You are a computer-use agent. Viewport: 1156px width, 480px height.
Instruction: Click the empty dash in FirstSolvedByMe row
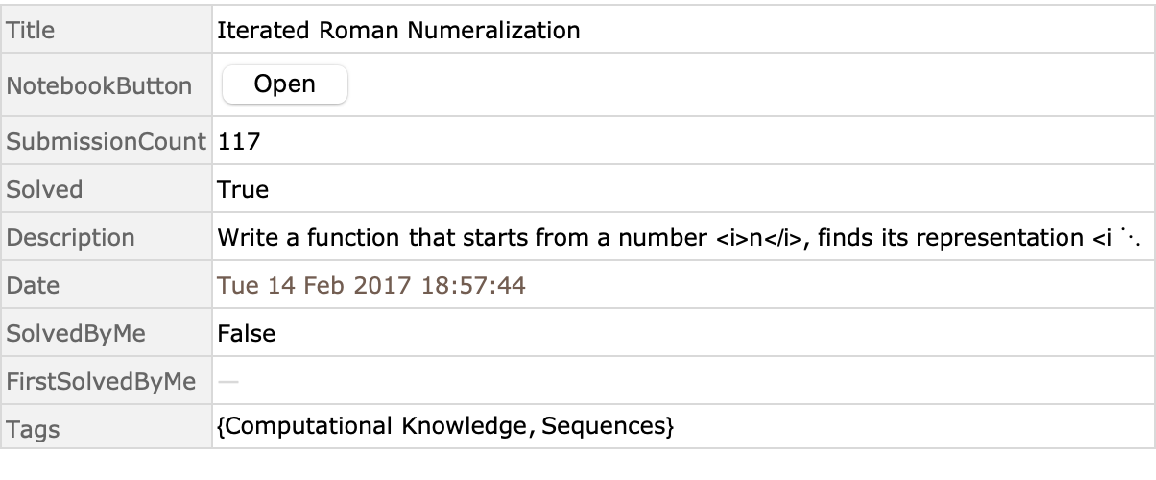(x=228, y=382)
